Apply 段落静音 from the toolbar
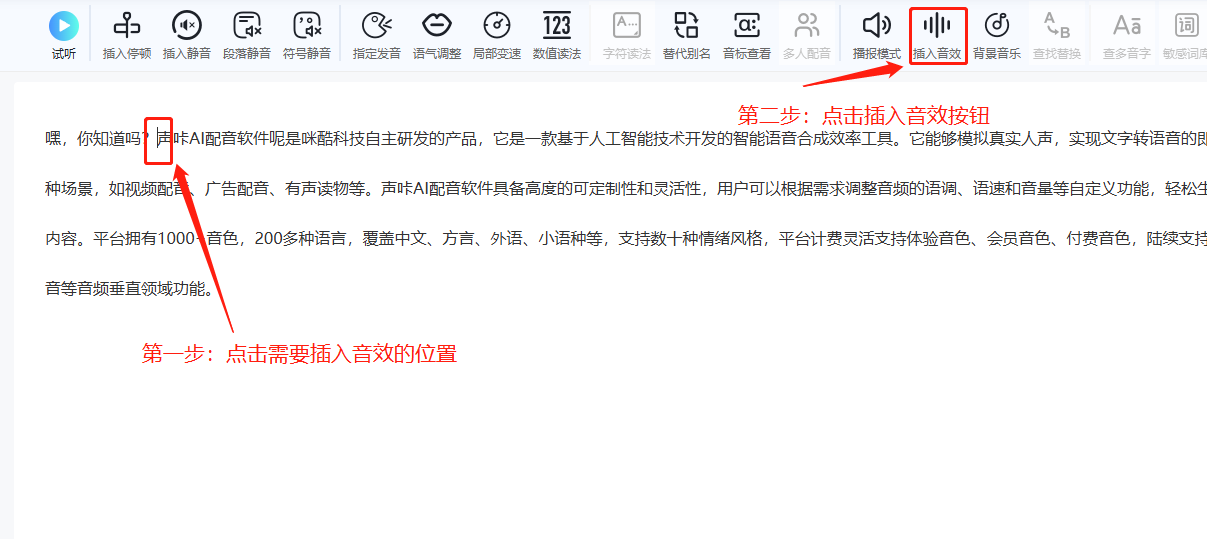The width and height of the screenshot is (1207, 539). pos(247,35)
